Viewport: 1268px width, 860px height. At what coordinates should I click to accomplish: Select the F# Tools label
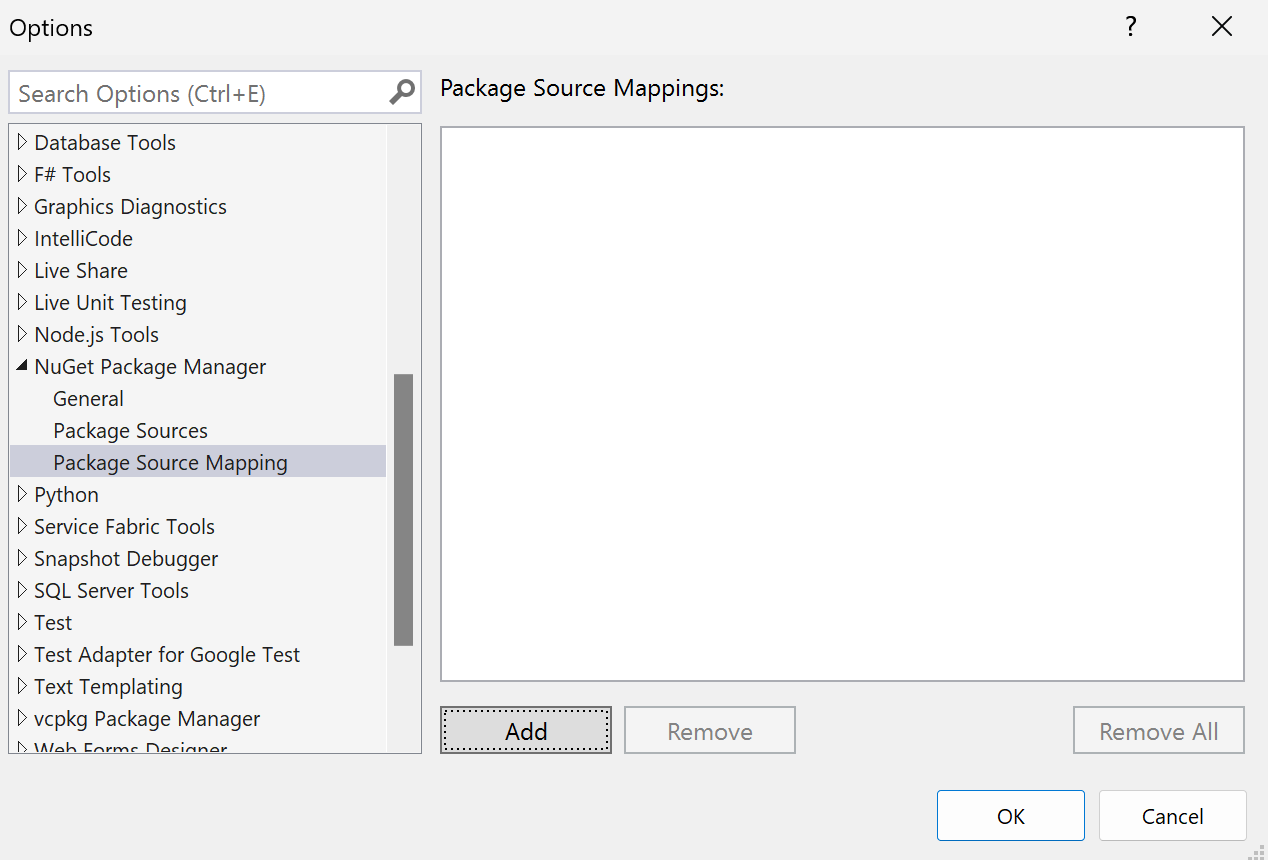click(72, 174)
